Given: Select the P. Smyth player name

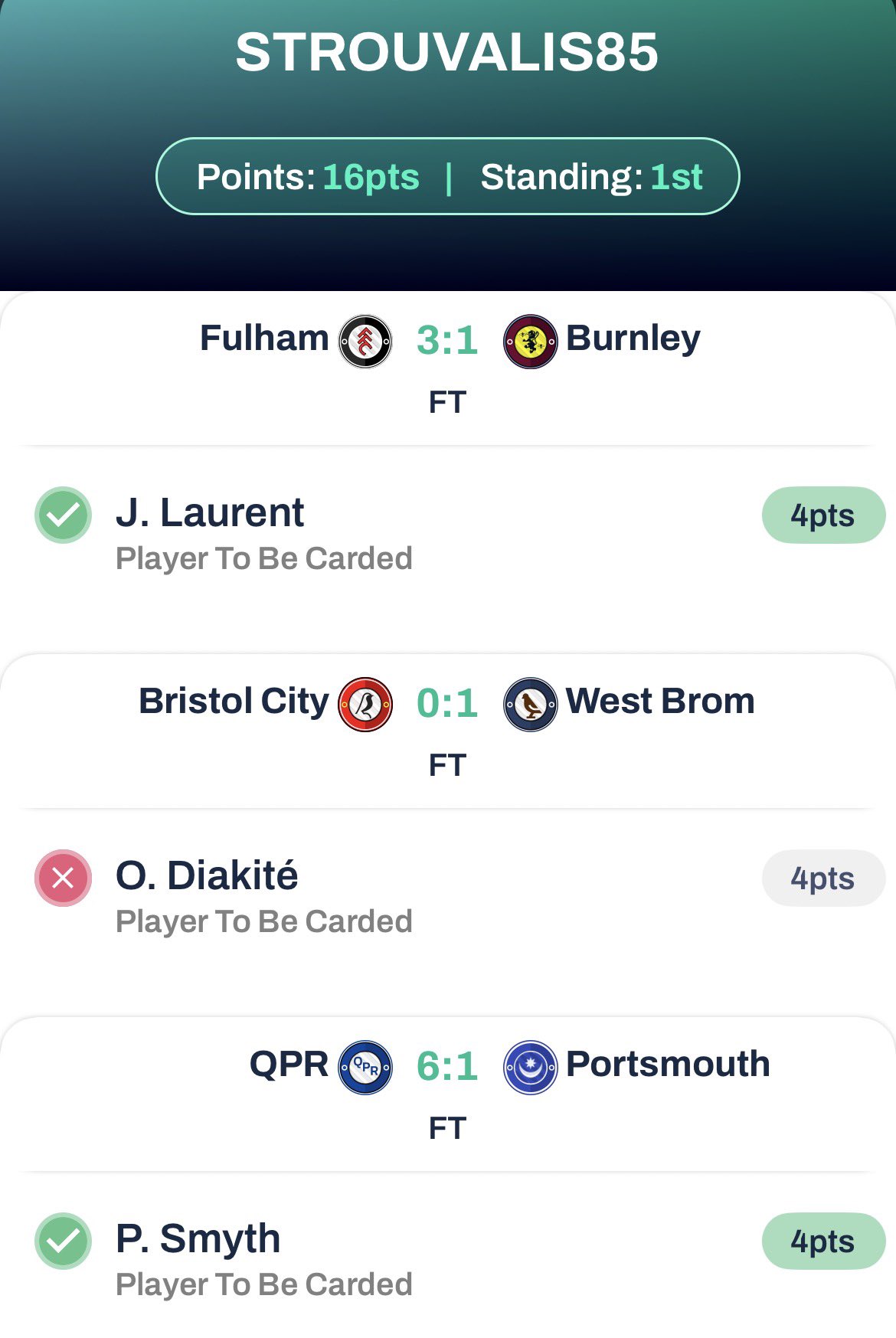Looking at the screenshot, I should tap(198, 1238).
